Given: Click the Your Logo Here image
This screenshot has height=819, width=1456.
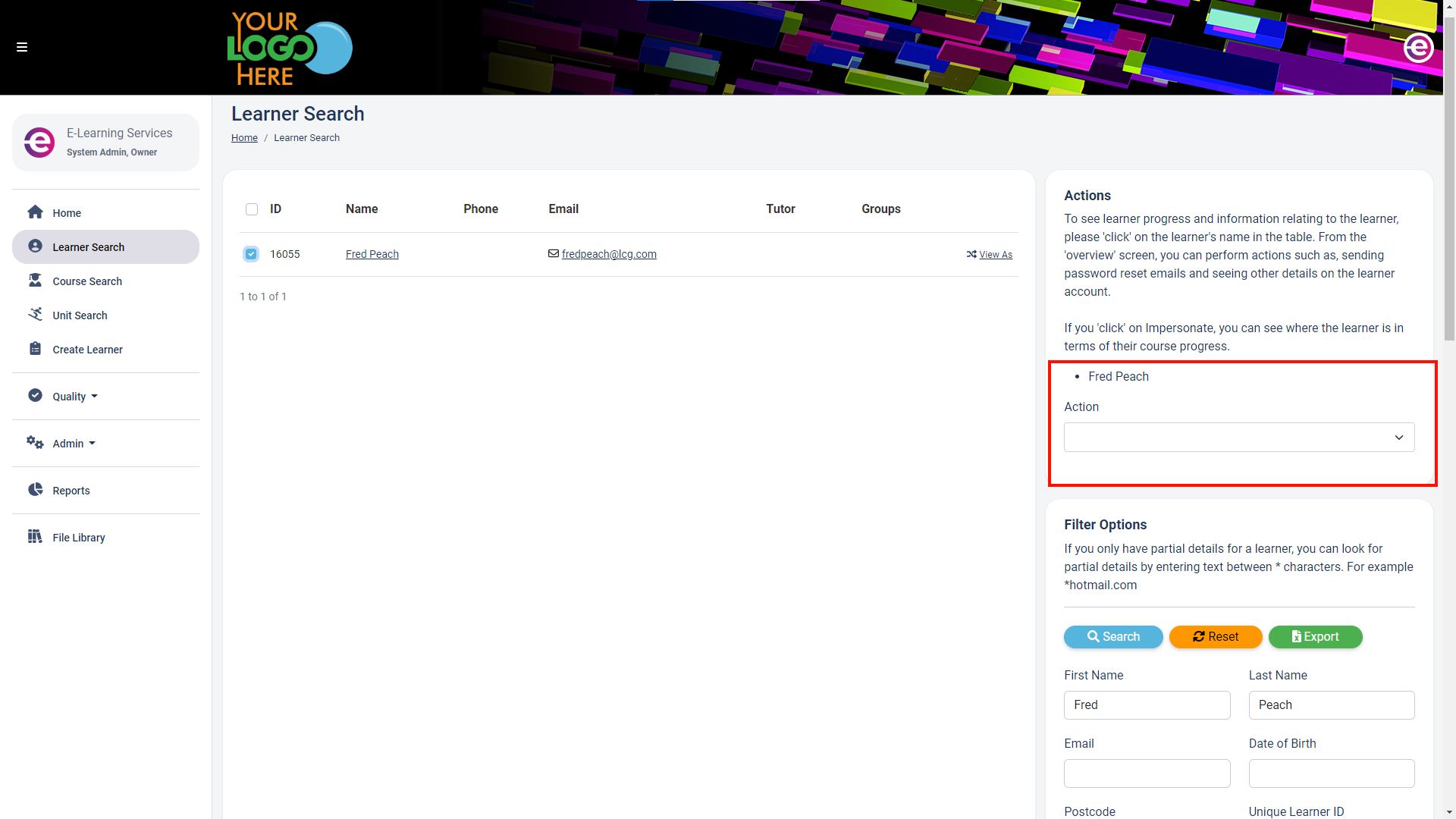Looking at the screenshot, I should [290, 48].
